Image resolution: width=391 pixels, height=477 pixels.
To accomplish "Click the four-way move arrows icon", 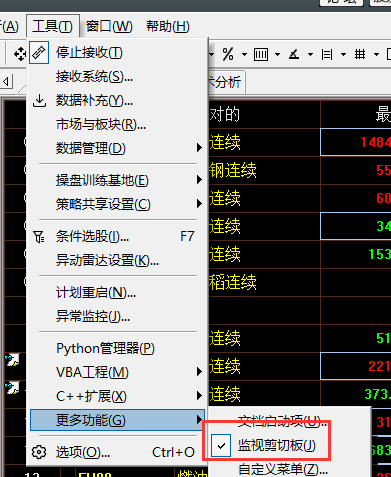I will coord(20,54).
